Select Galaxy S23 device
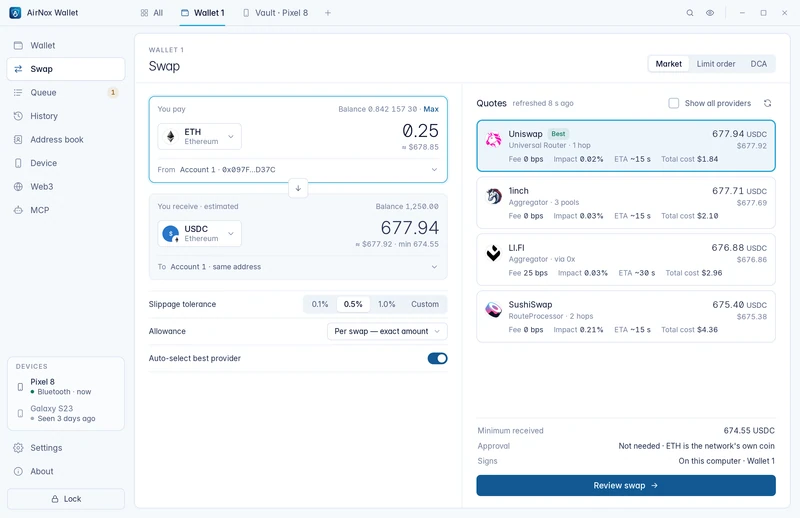 tap(66, 413)
